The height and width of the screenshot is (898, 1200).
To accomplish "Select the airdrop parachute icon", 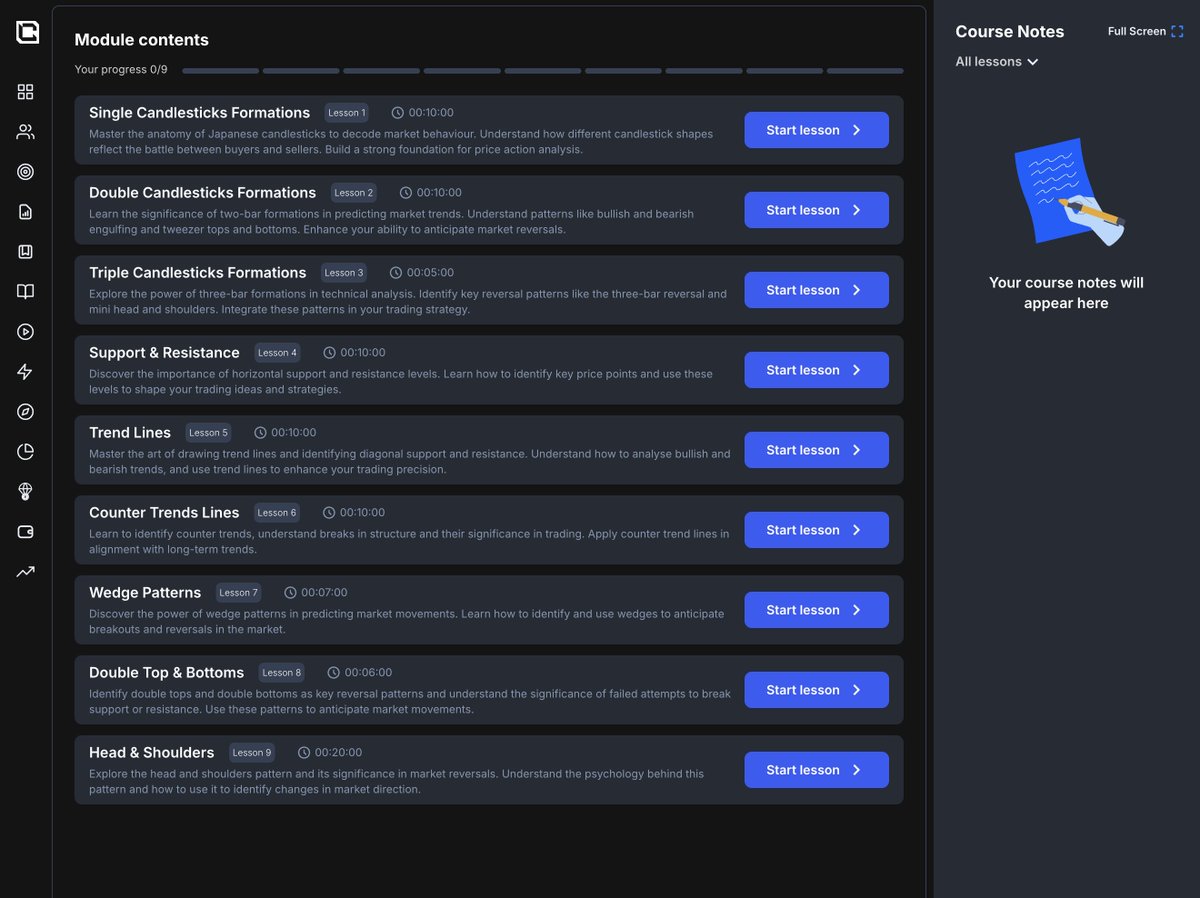I will click(25, 491).
